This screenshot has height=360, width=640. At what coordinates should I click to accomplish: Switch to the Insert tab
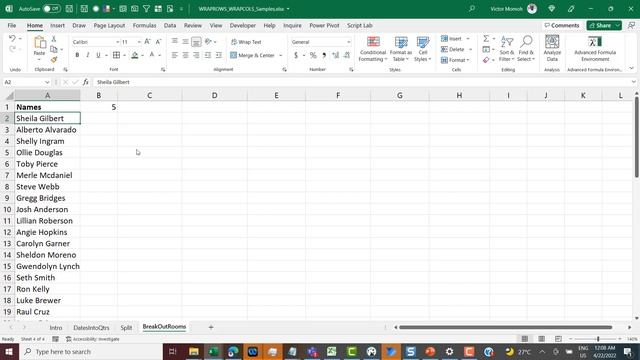click(57, 25)
